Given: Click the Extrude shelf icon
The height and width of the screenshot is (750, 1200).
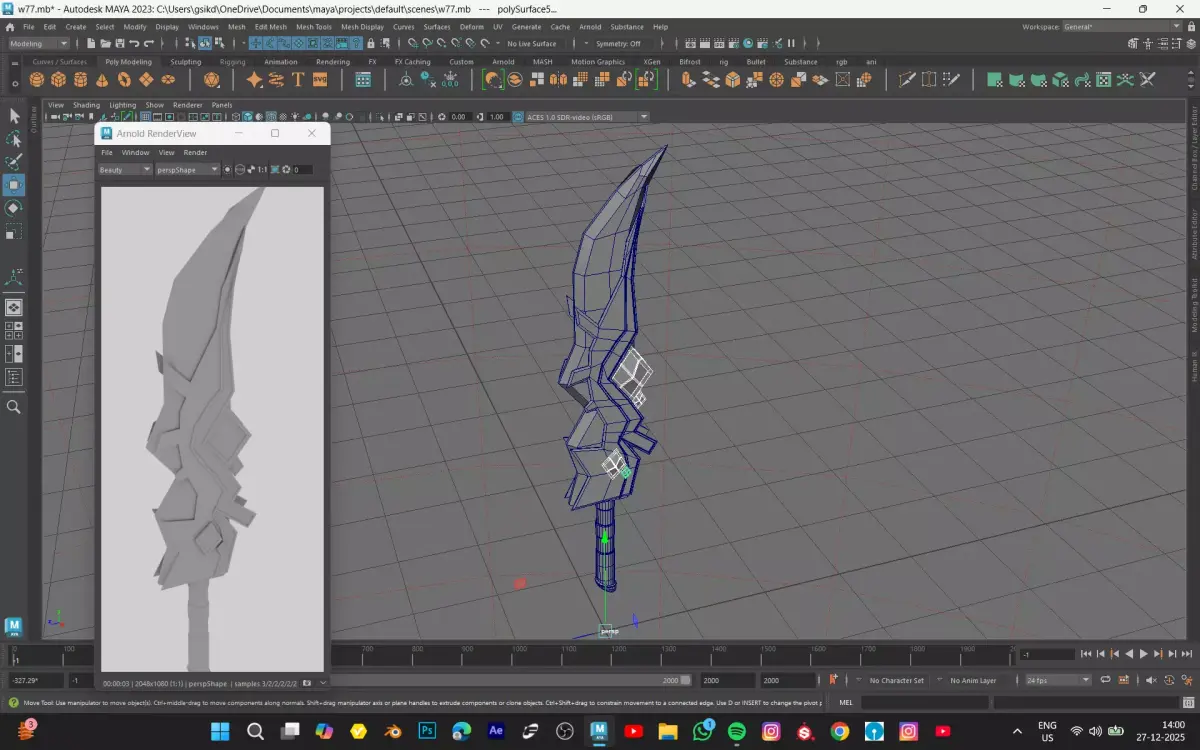Looking at the screenshot, I should (689, 80).
